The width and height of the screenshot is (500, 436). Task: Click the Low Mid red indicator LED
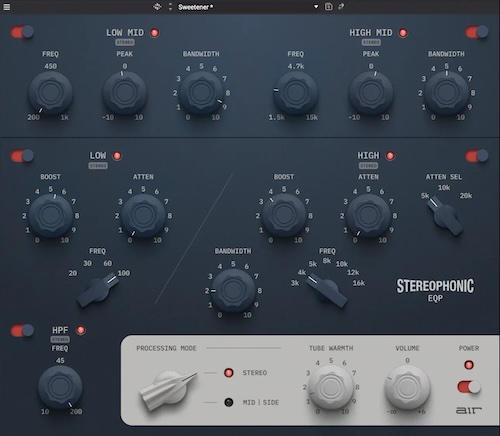(x=155, y=33)
